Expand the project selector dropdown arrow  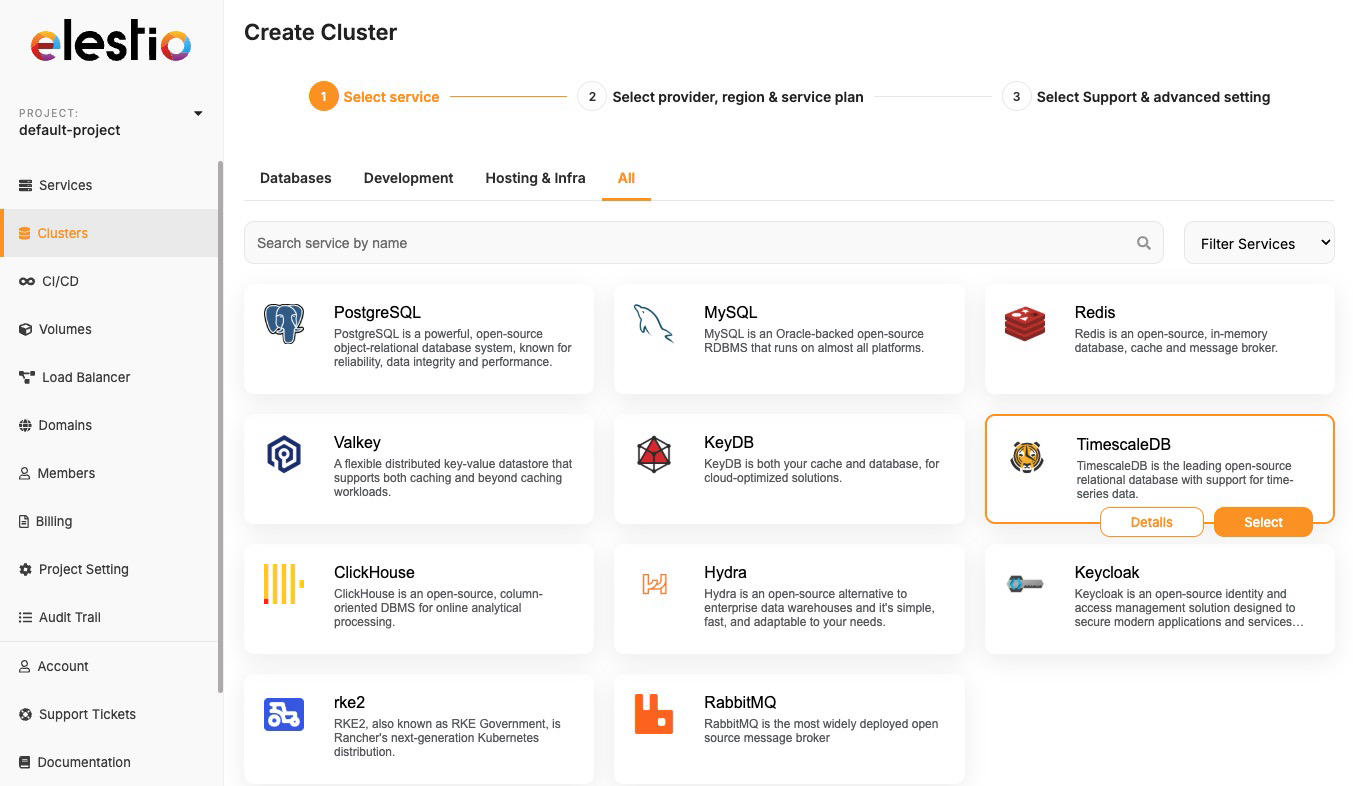[x=198, y=113]
